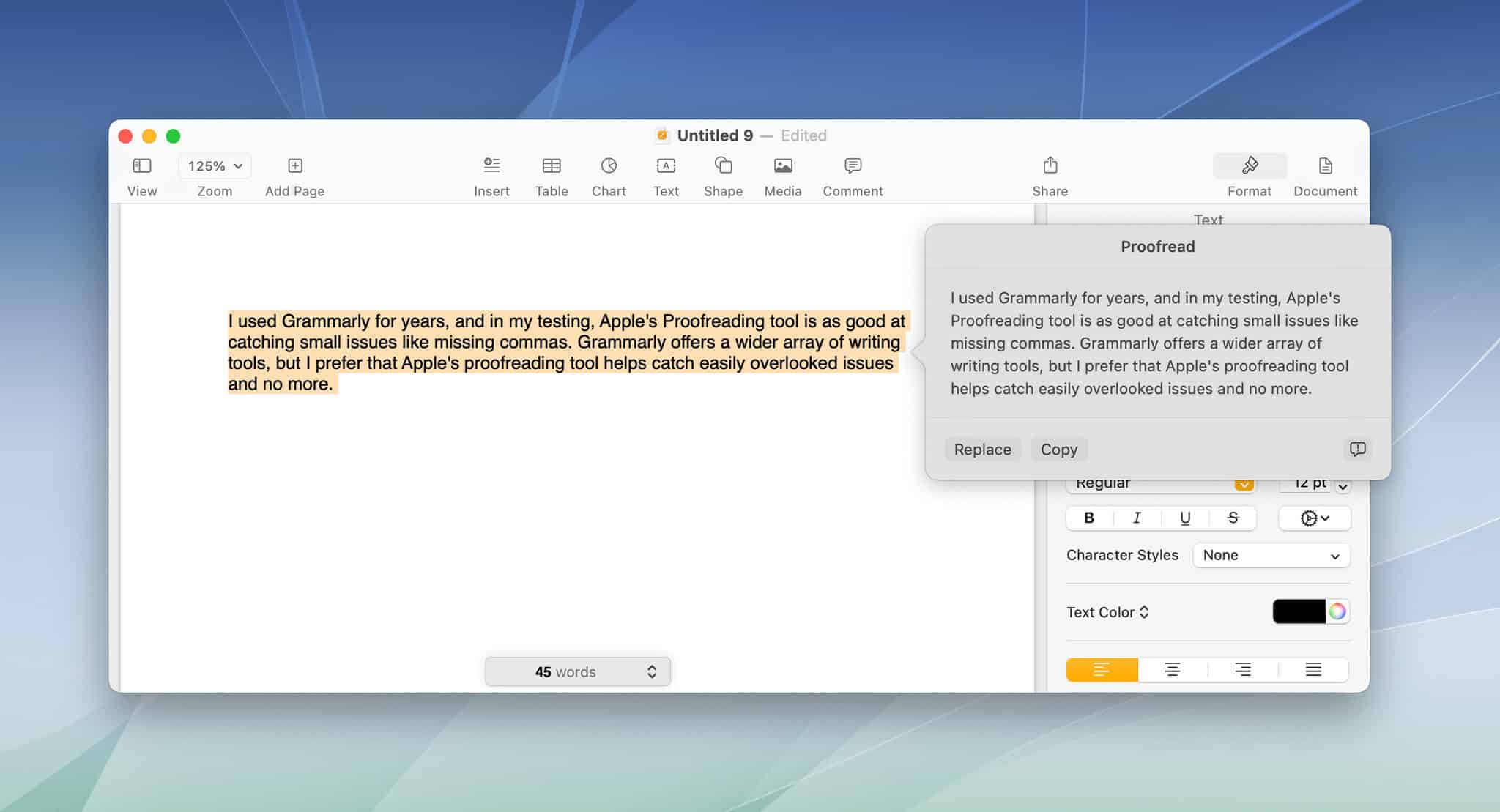Toggle Bold formatting

coord(1089,518)
